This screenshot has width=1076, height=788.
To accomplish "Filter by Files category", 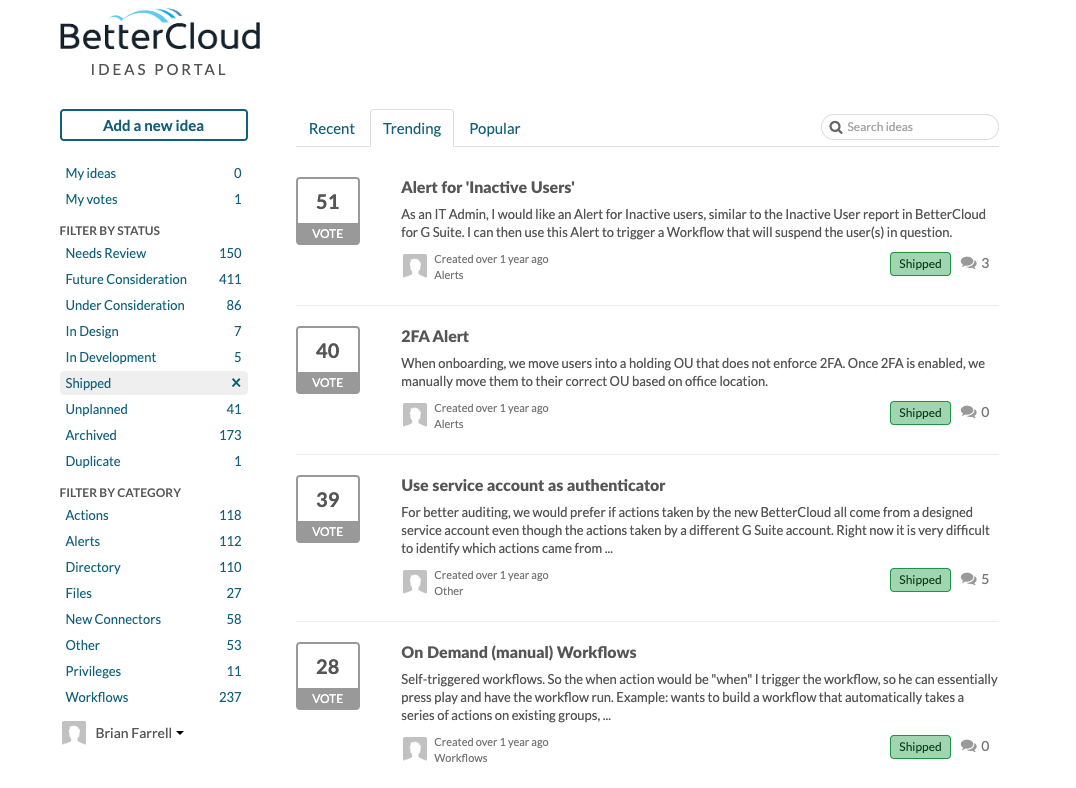I will point(154,593).
